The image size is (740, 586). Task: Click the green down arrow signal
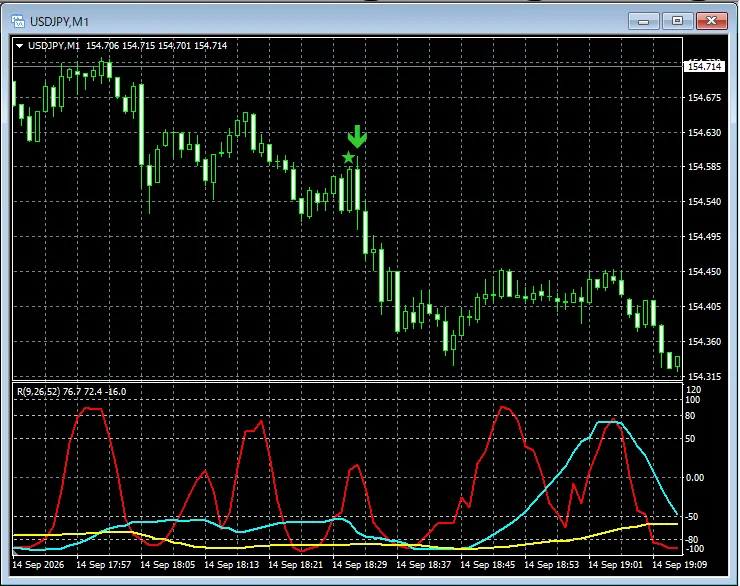357,137
